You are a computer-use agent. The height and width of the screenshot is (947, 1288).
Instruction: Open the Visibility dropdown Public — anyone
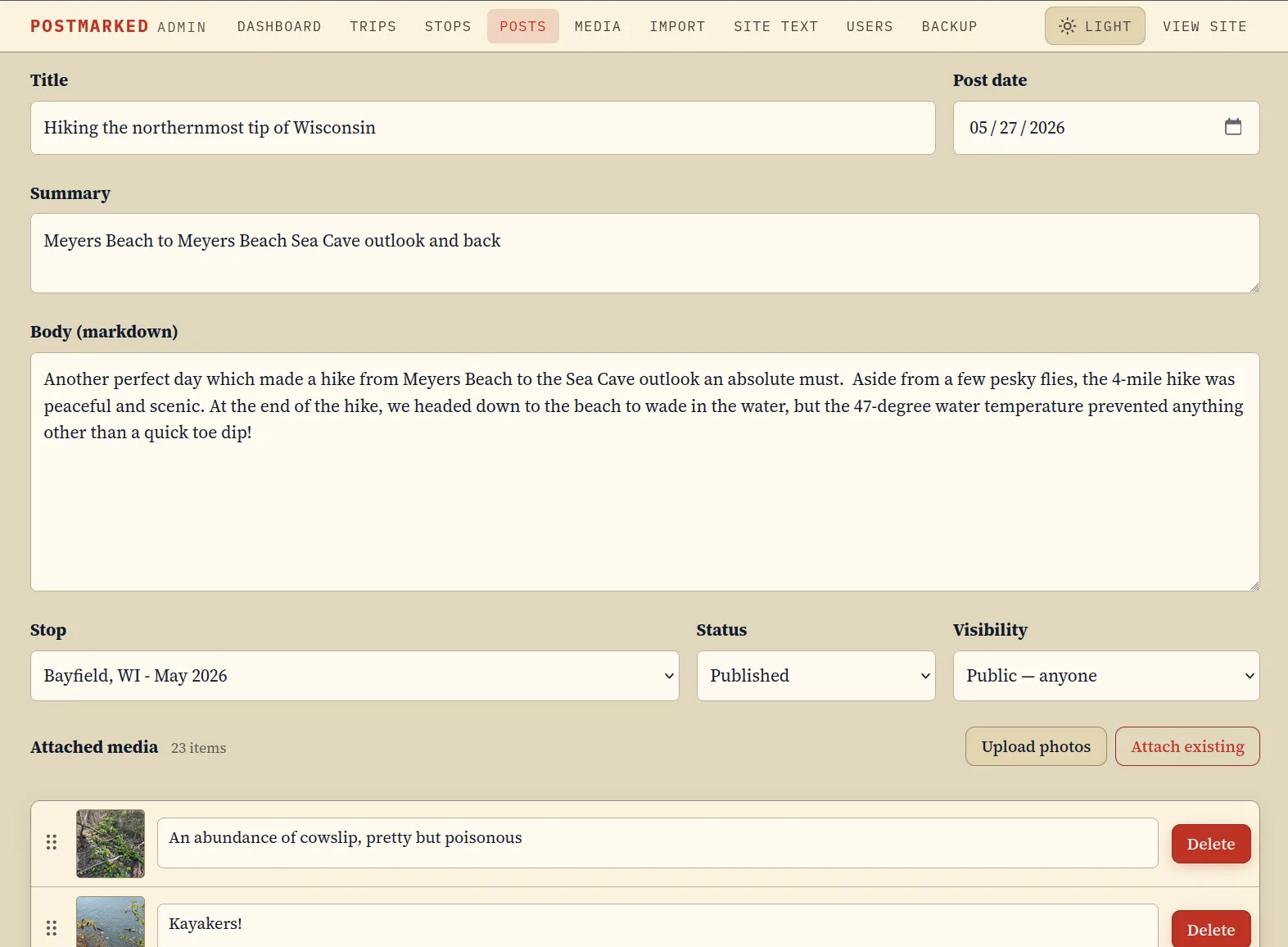(x=1106, y=676)
